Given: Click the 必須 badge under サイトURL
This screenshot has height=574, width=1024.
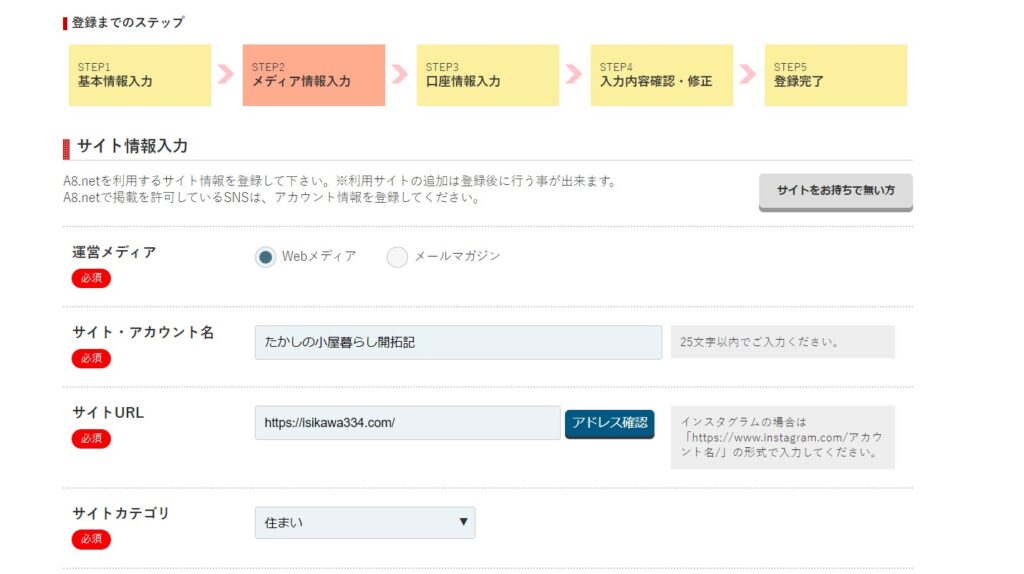Looking at the screenshot, I should click(x=91, y=439).
